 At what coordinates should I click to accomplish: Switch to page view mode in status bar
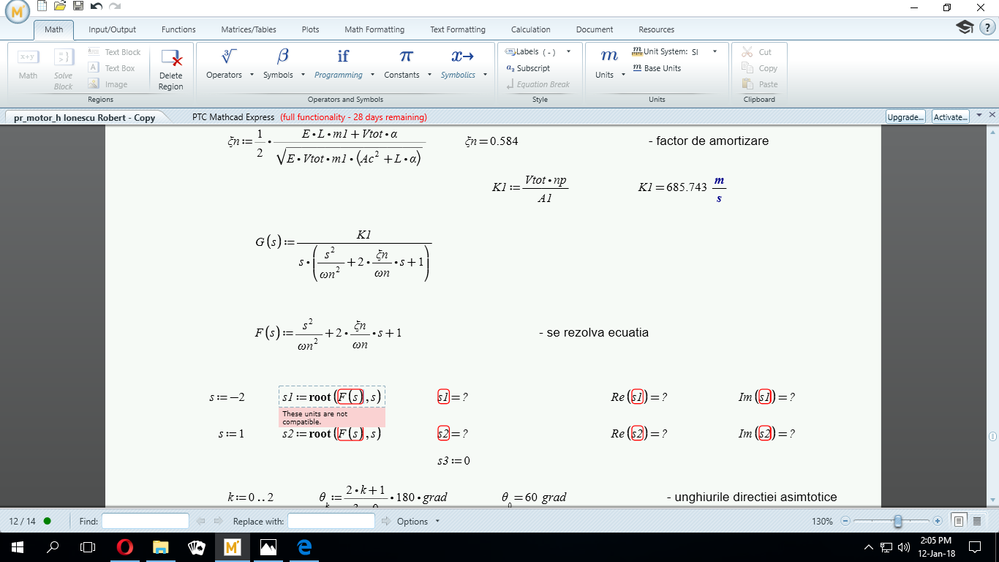[958, 521]
